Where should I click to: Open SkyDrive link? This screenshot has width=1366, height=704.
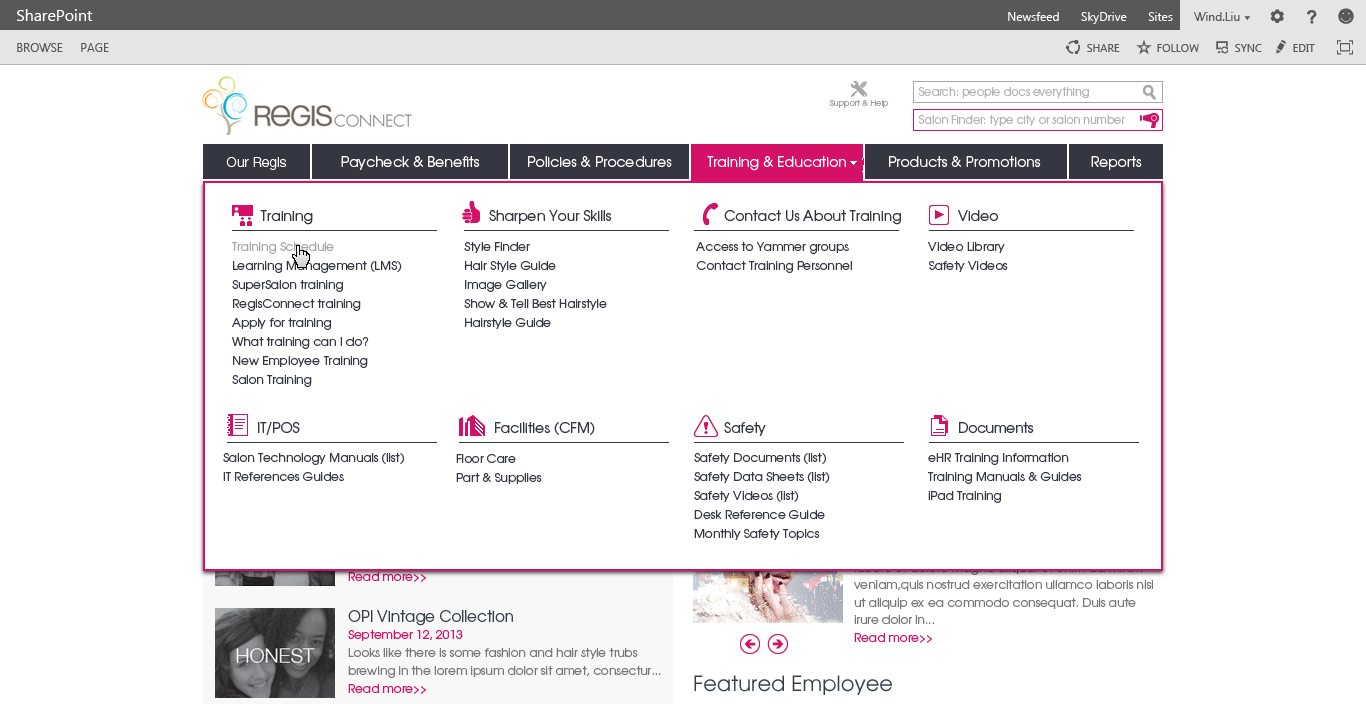point(1104,17)
